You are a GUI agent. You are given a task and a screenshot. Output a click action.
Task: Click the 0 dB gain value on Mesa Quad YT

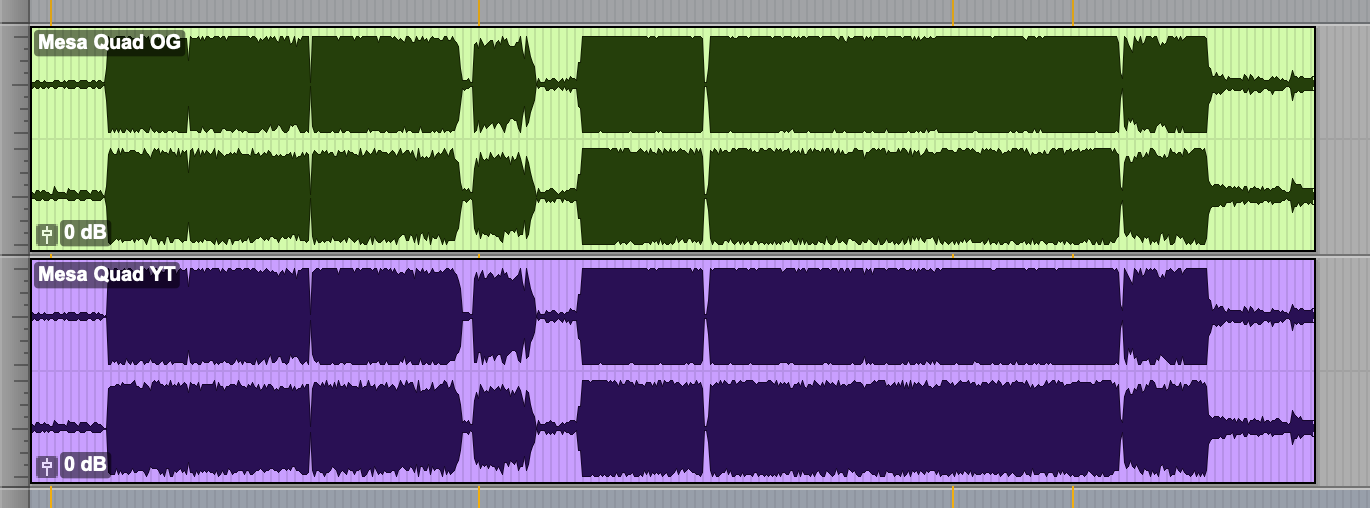[85, 465]
